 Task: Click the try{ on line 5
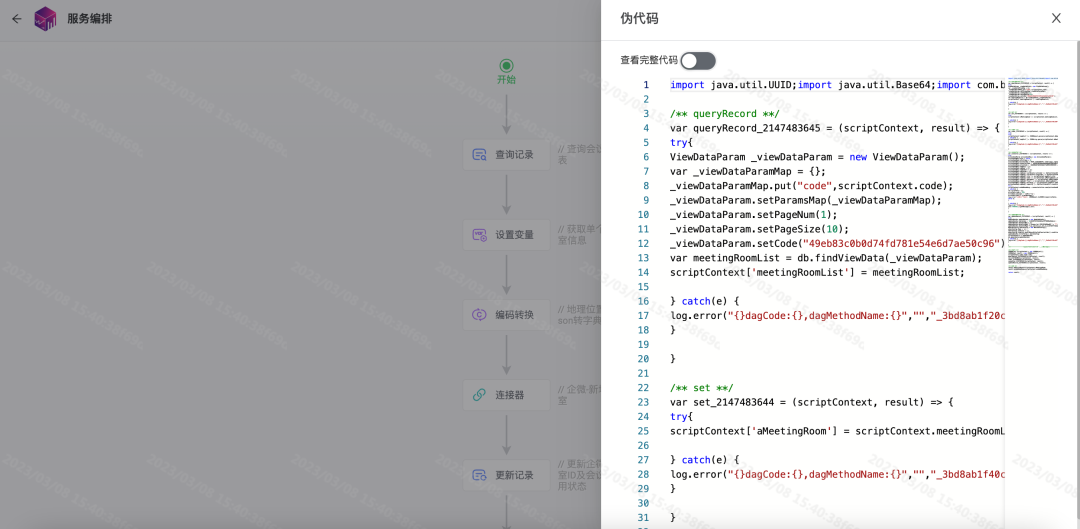681,143
